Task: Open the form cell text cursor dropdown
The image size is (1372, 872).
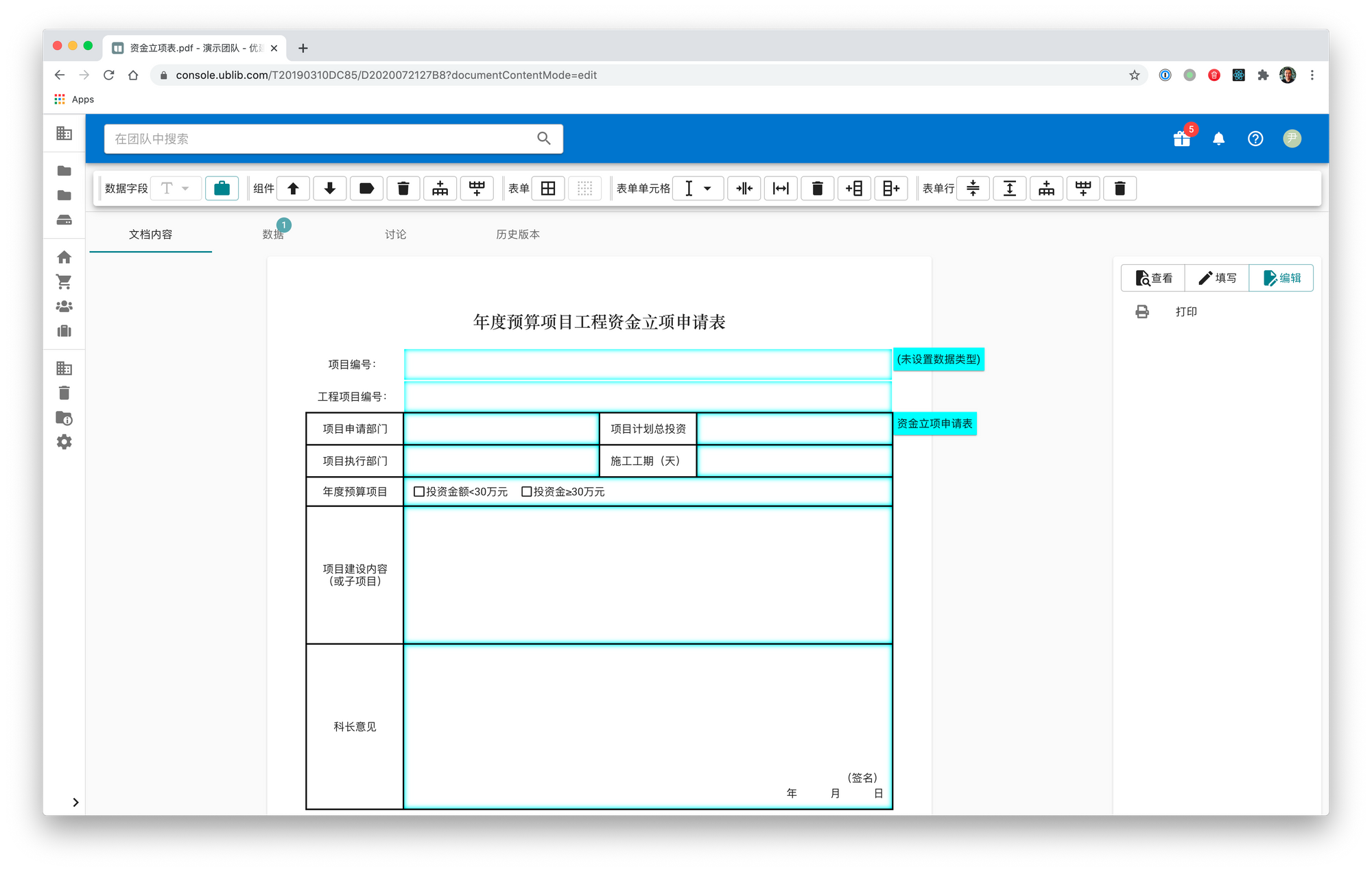Action: 698,189
